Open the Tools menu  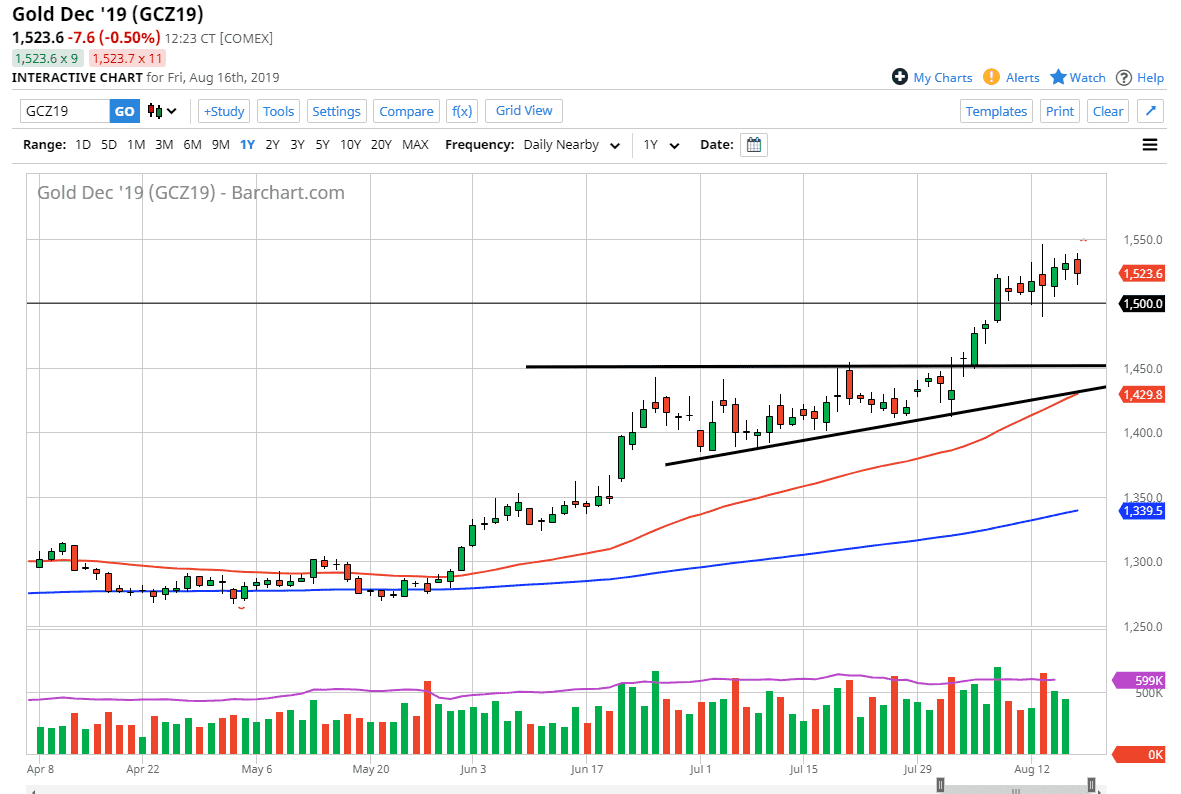click(278, 111)
